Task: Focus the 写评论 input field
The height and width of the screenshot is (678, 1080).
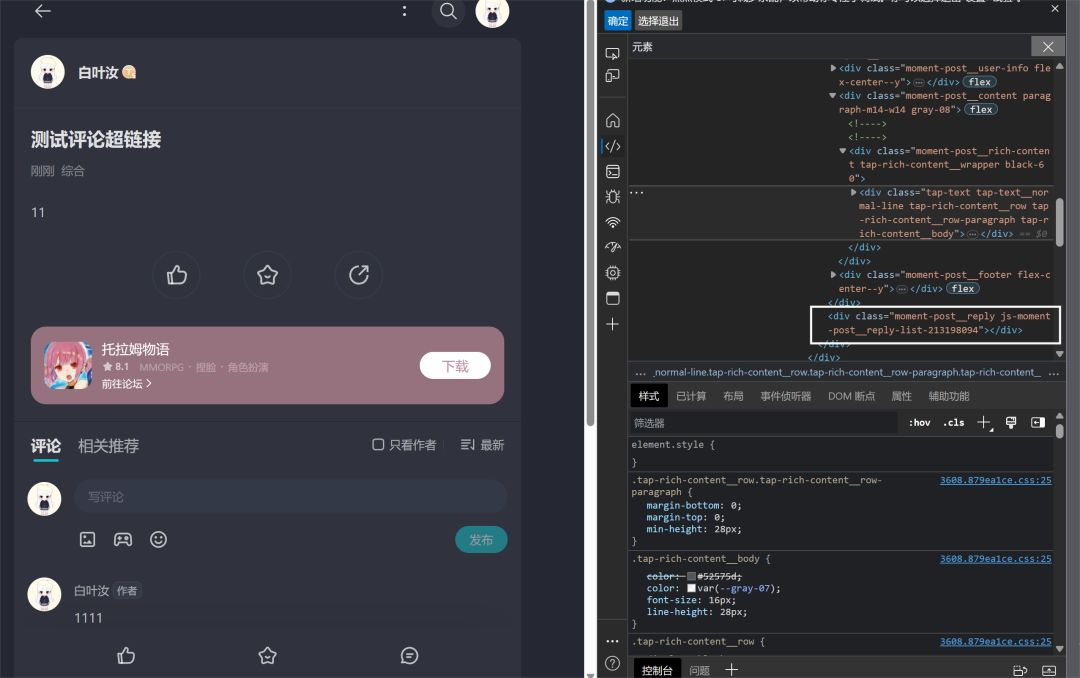Action: (x=291, y=497)
